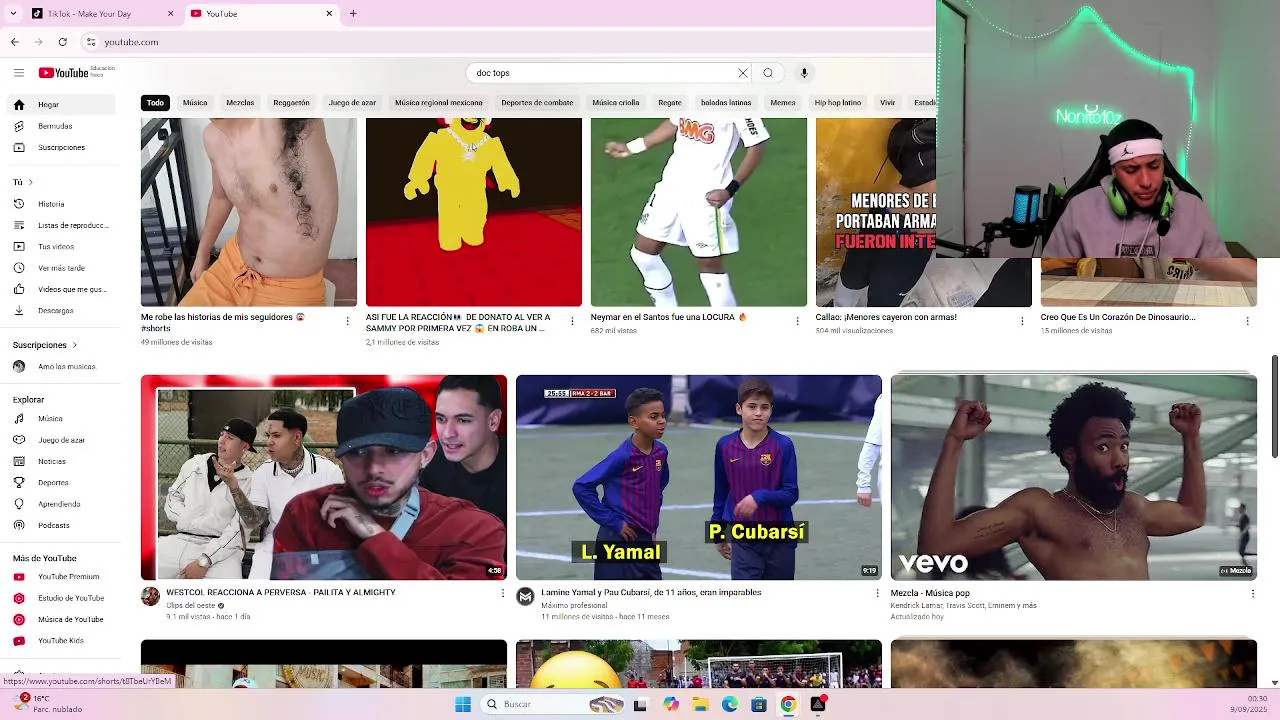This screenshot has width=1280, height=720.
Task: Select the Reggaetón filter chip
Action: click(x=291, y=103)
